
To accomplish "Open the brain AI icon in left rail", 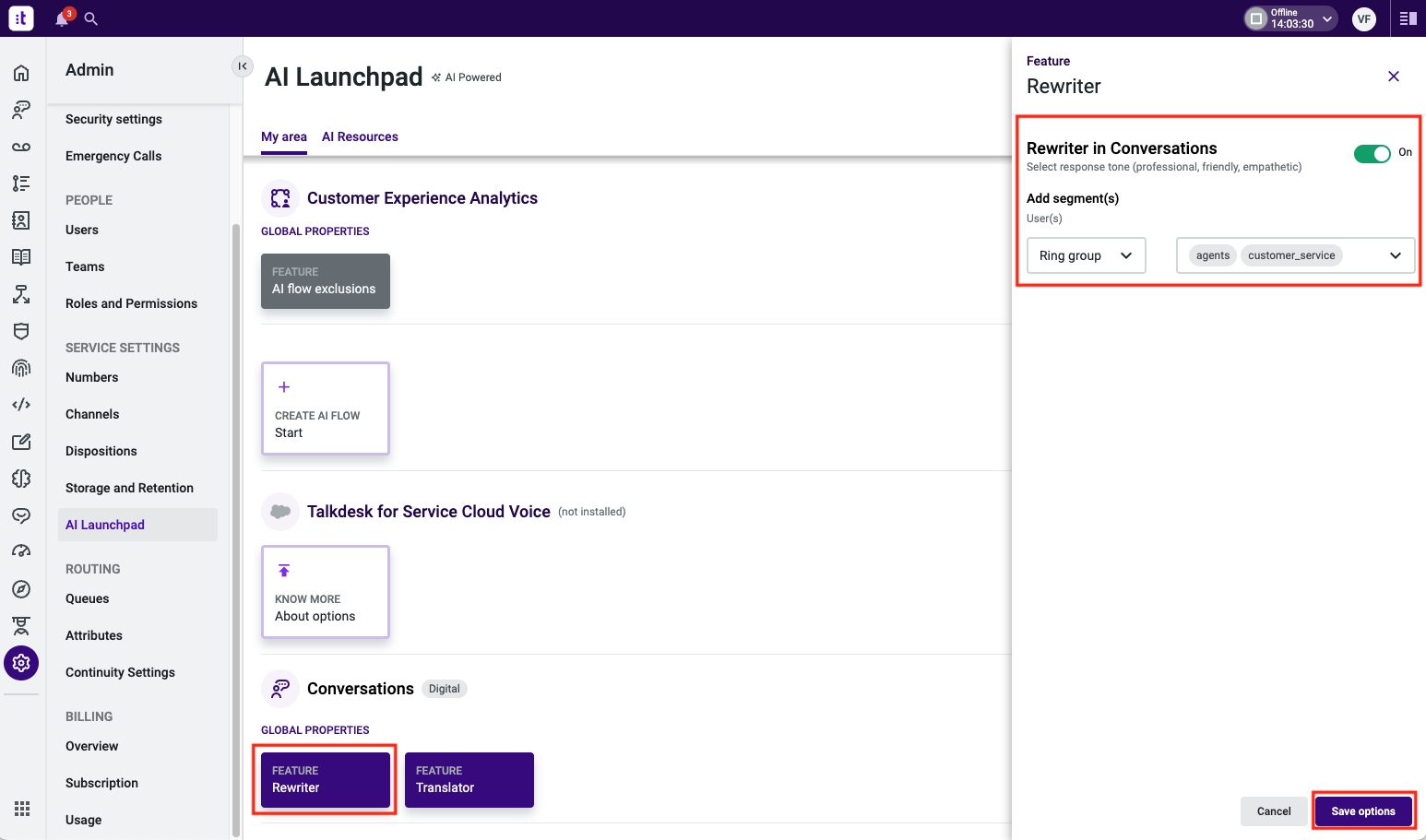I will 21,479.
